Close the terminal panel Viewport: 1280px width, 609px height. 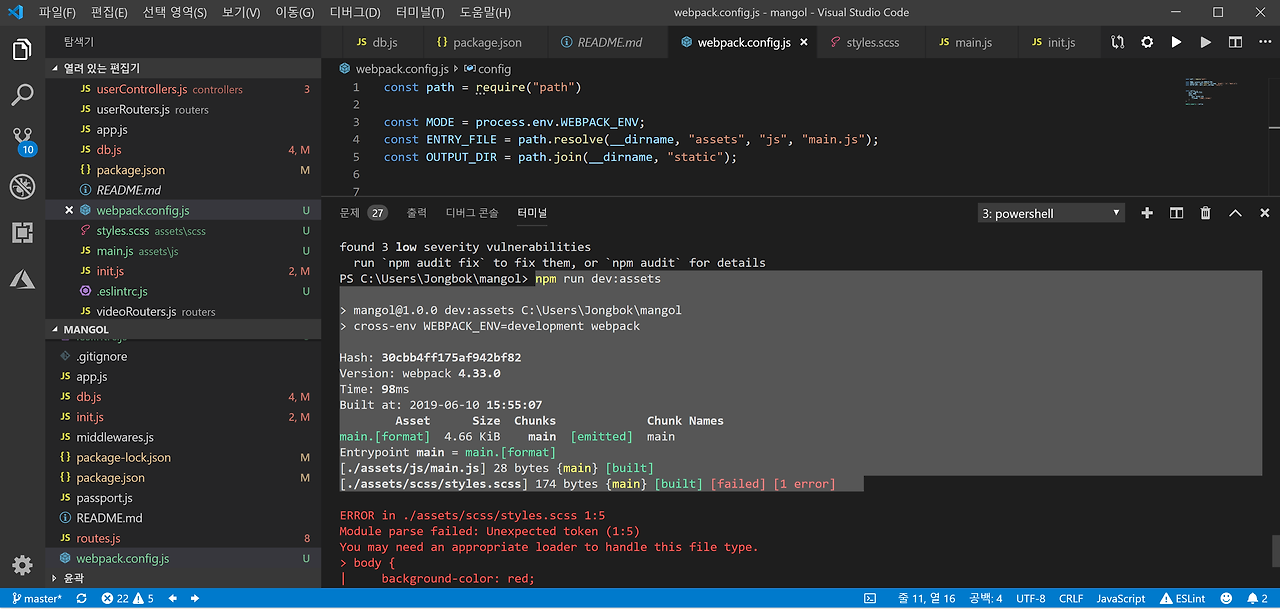click(1264, 213)
